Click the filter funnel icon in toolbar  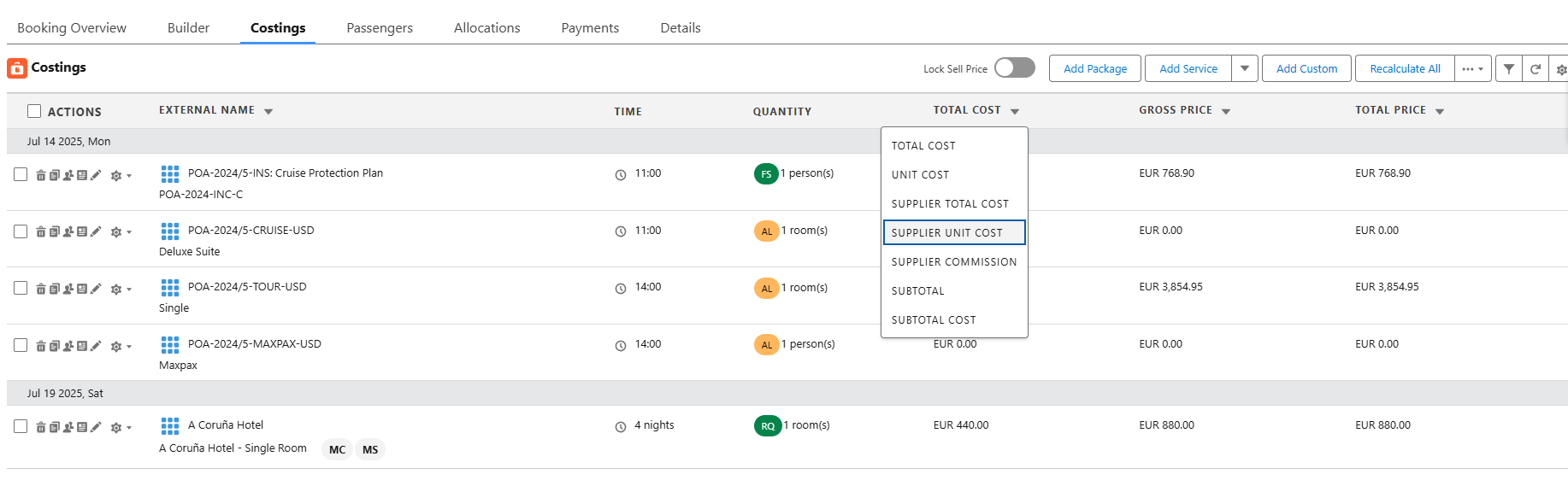click(1509, 69)
